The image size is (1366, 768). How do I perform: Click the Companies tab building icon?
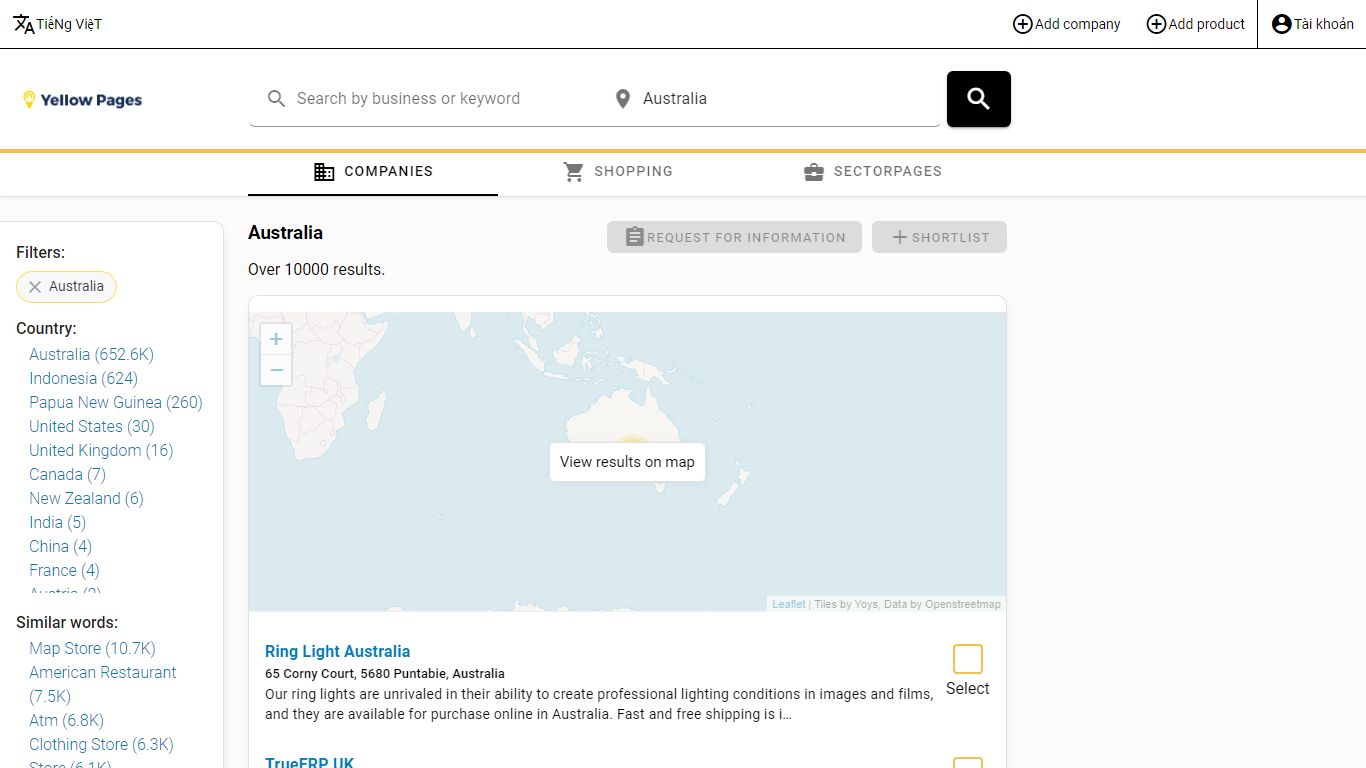pyautogui.click(x=324, y=172)
